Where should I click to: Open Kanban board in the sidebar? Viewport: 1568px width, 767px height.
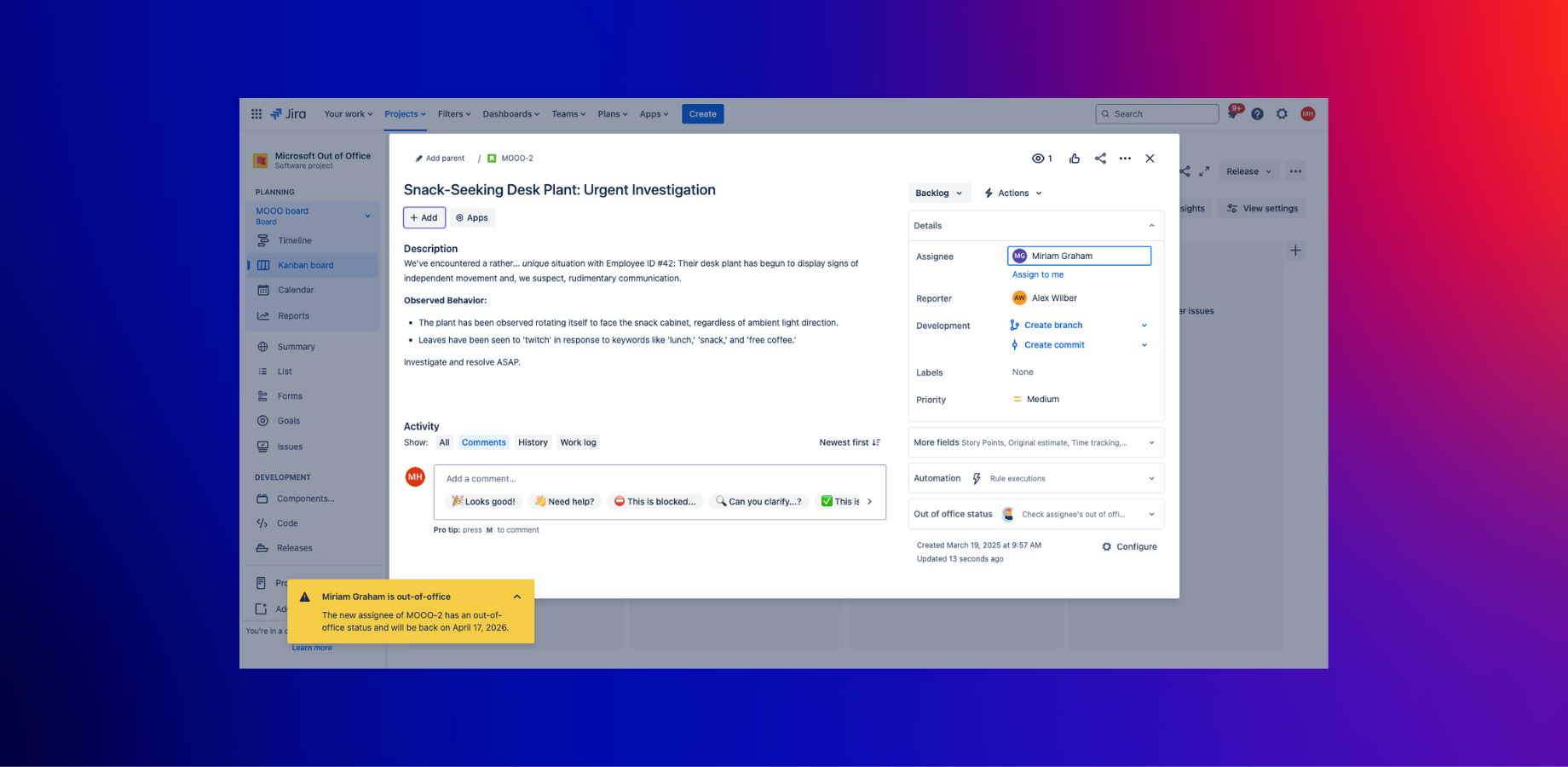(x=312, y=265)
